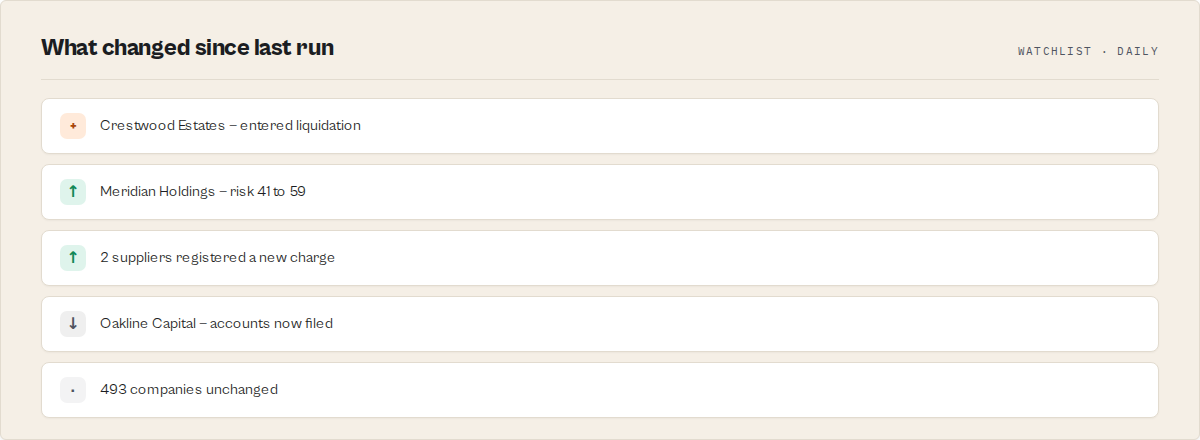Open the Meridian Holdings company name

point(158,192)
